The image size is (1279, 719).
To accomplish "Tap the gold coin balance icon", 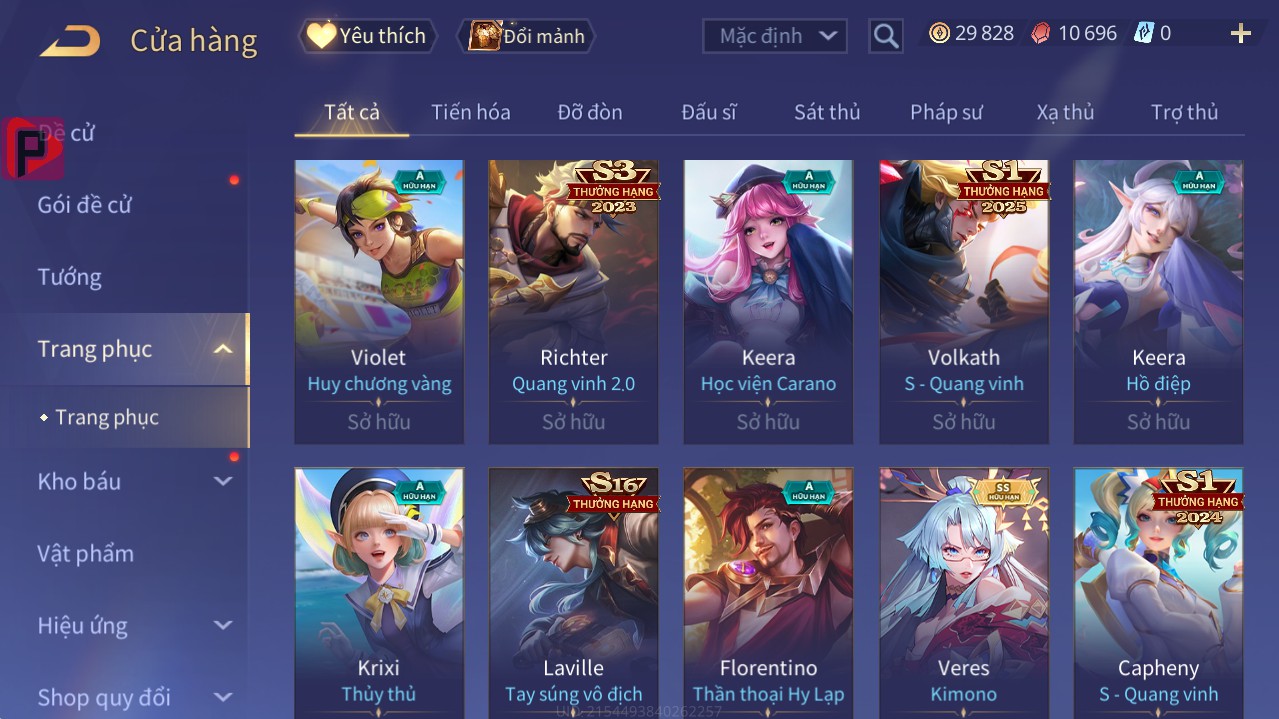I will point(939,33).
